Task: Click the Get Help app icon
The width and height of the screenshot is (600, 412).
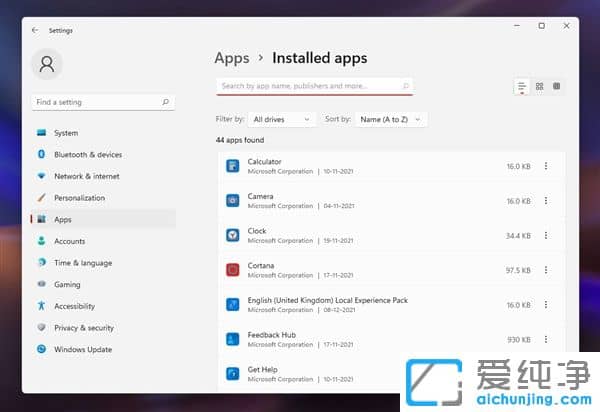Action: point(233,373)
